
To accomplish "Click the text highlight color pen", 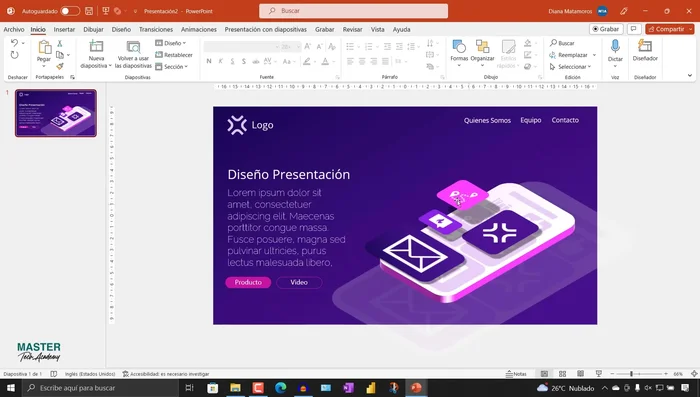I will pos(307,61).
